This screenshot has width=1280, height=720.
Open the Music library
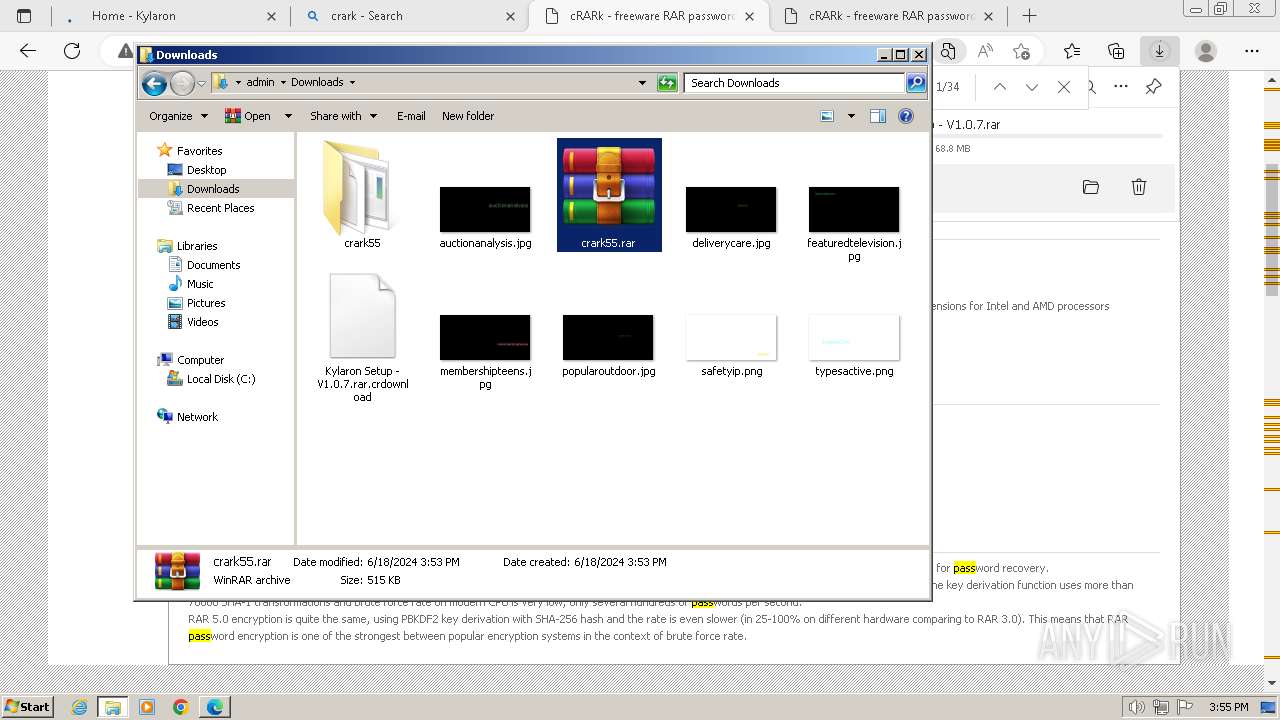(x=200, y=284)
